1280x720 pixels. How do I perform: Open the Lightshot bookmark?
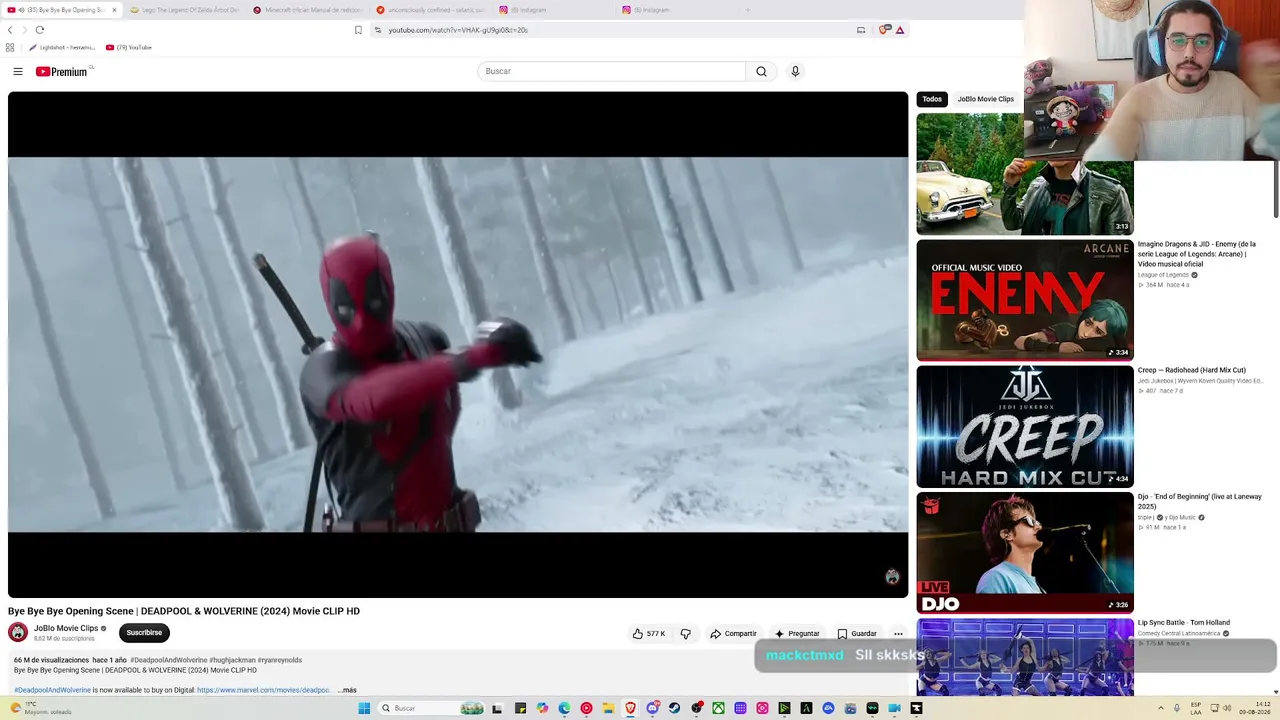[x=62, y=47]
